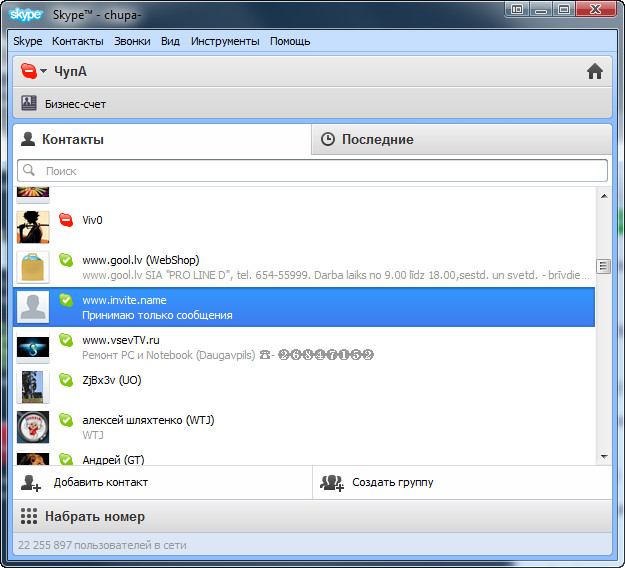Select the алексей шляхтенко (WTJ) contact

(x=304, y=426)
